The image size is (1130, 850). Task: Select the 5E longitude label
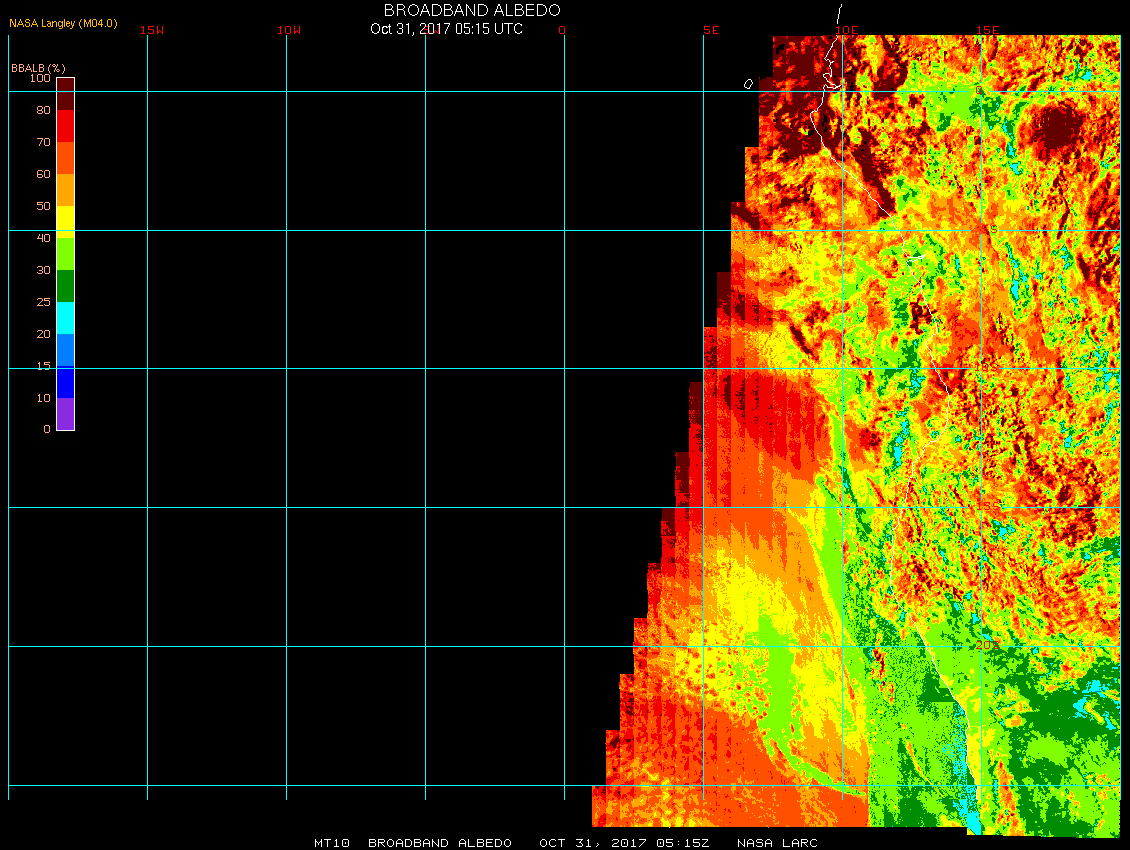click(x=711, y=30)
